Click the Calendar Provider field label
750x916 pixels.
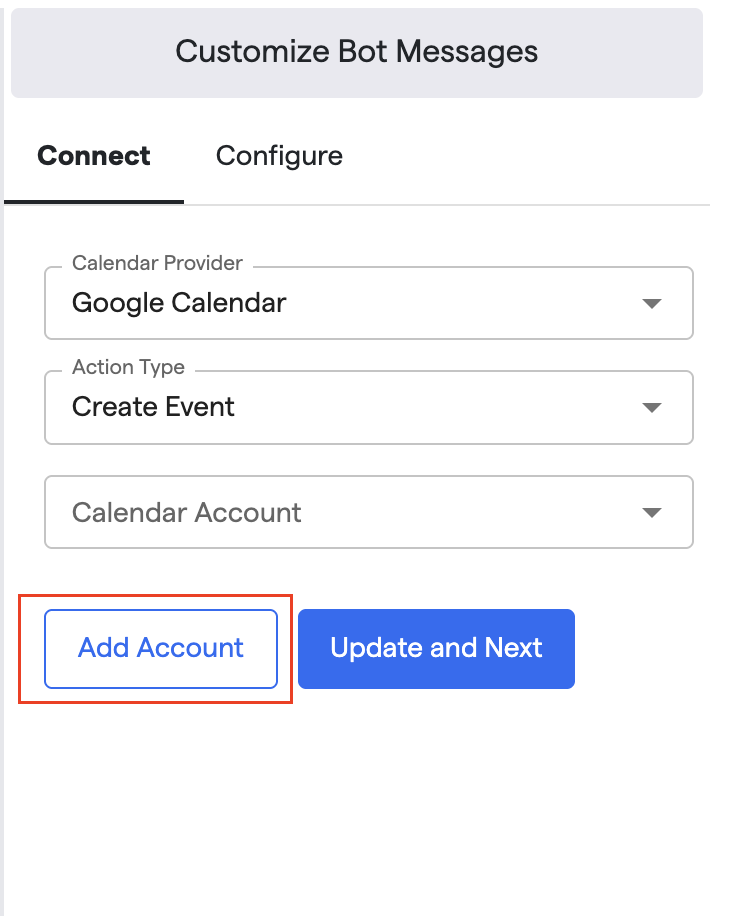pos(157,263)
